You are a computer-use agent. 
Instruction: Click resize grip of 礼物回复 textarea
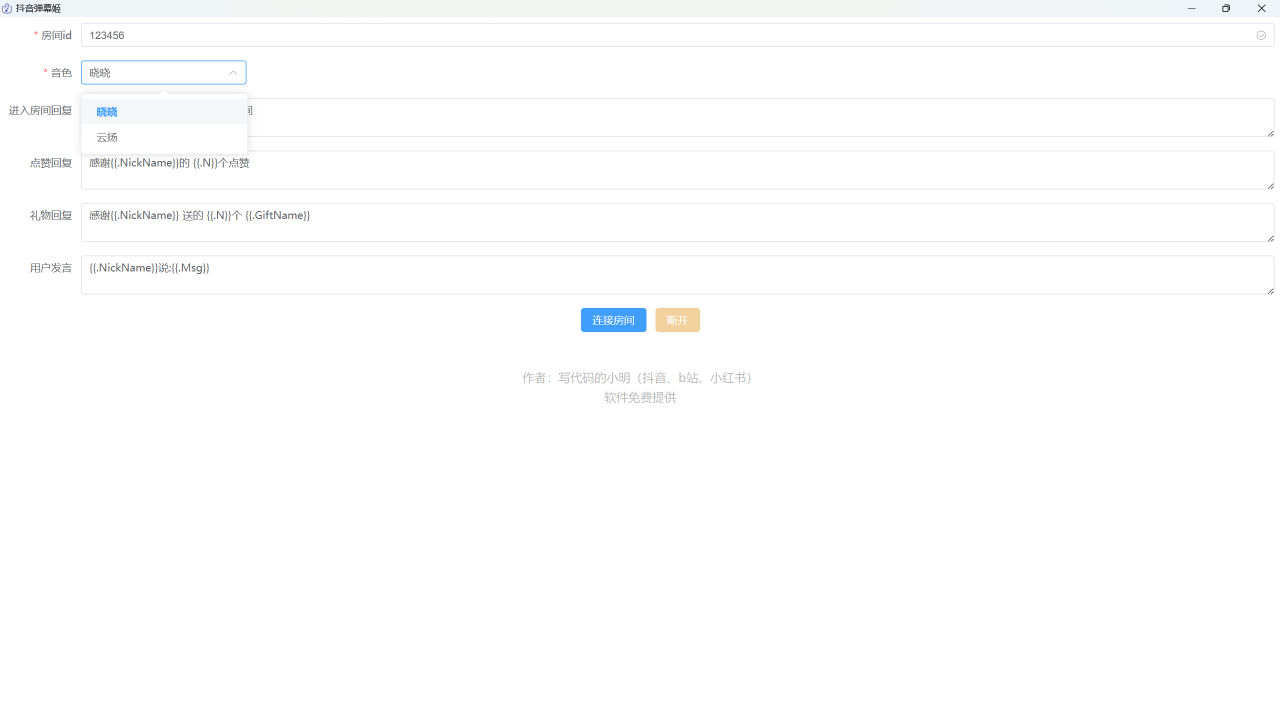(1270, 237)
